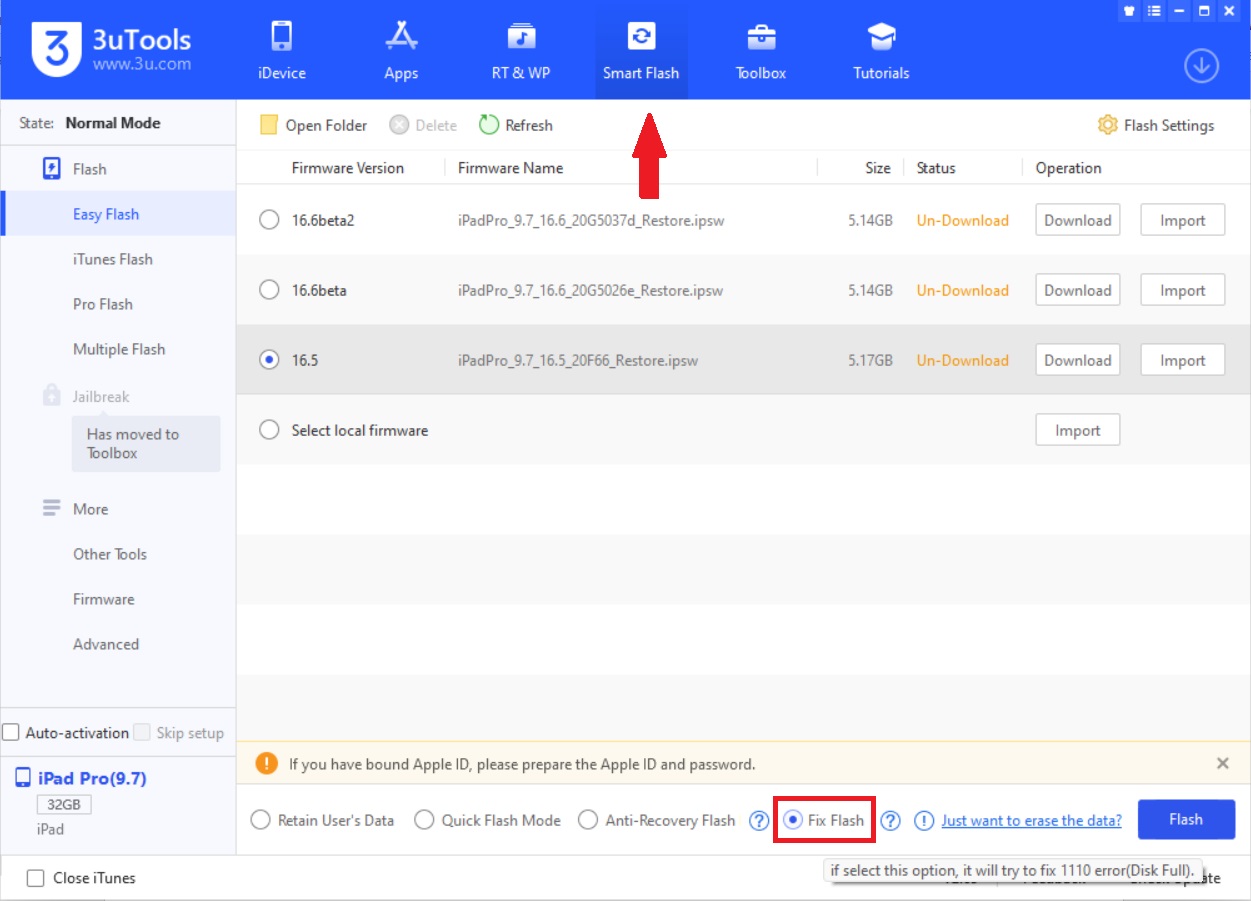Dismiss the Apple ID warning banner
The image size is (1251, 901).
click(x=1222, y=763)
